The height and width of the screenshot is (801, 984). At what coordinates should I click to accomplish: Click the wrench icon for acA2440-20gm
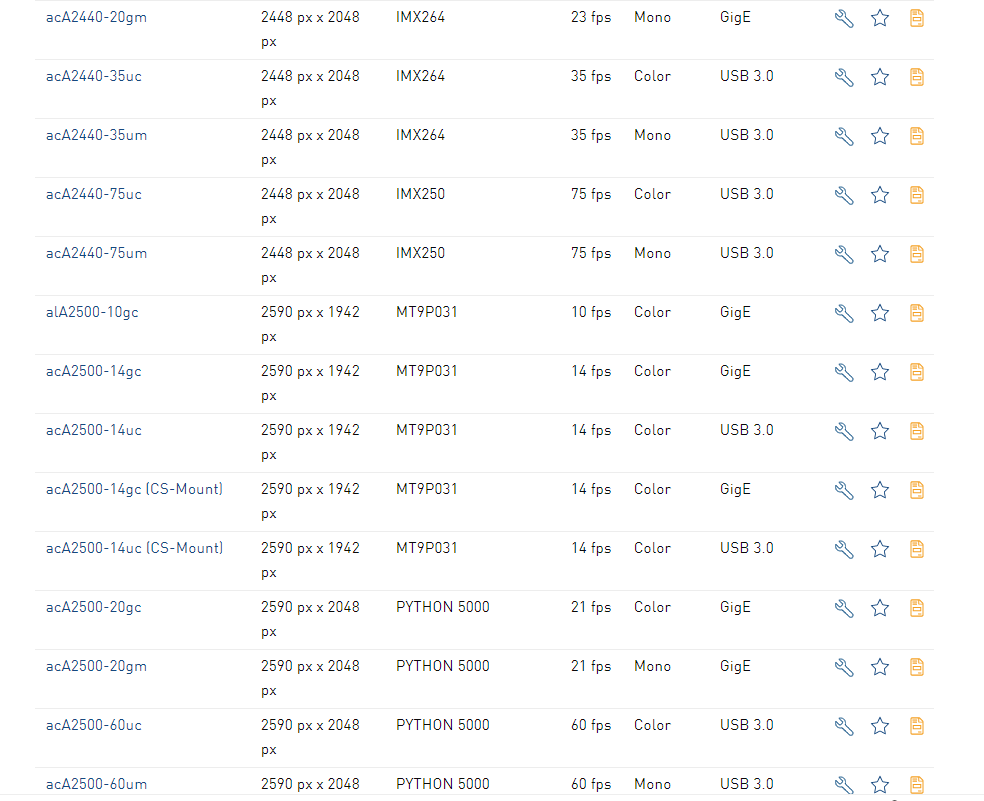[x=844, y=18]
